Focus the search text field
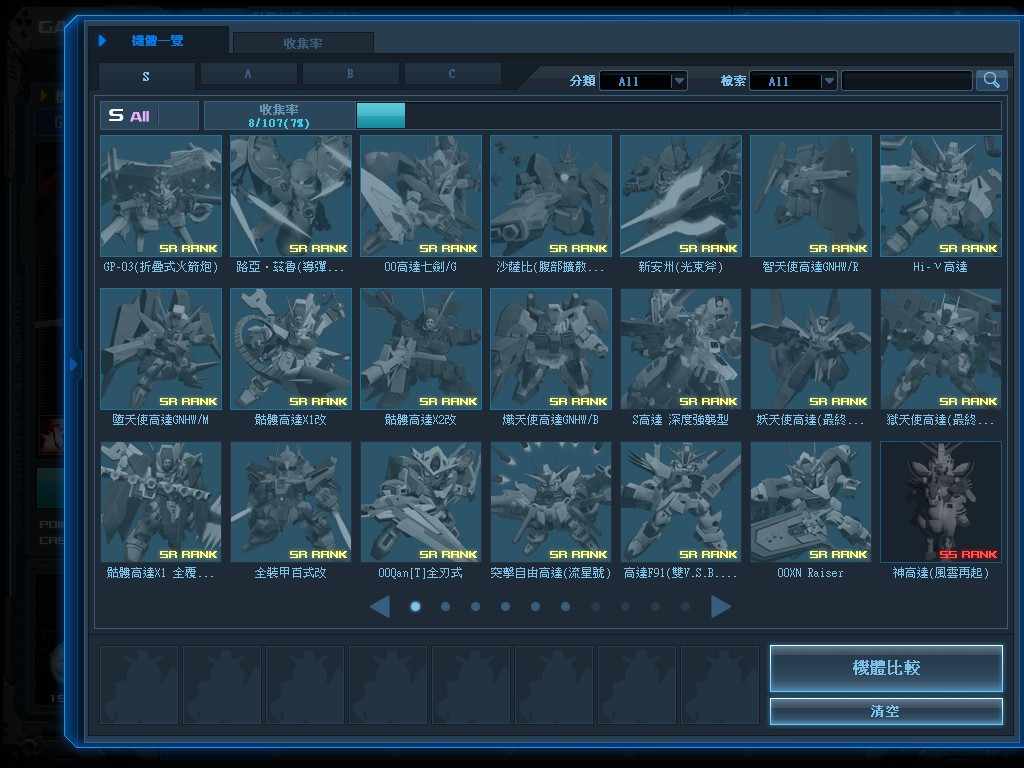The image size is (1024, 768). [x=907, y=81]
